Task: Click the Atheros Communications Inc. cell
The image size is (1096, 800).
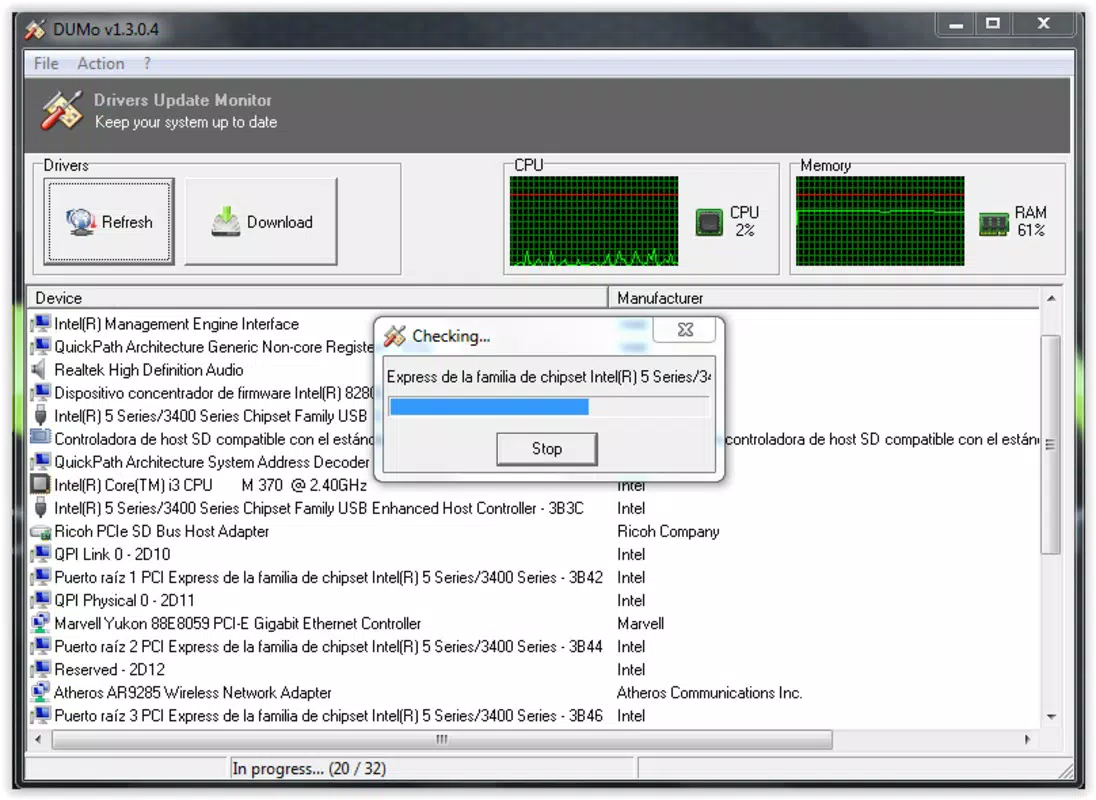Action: [x=709, y=693]
